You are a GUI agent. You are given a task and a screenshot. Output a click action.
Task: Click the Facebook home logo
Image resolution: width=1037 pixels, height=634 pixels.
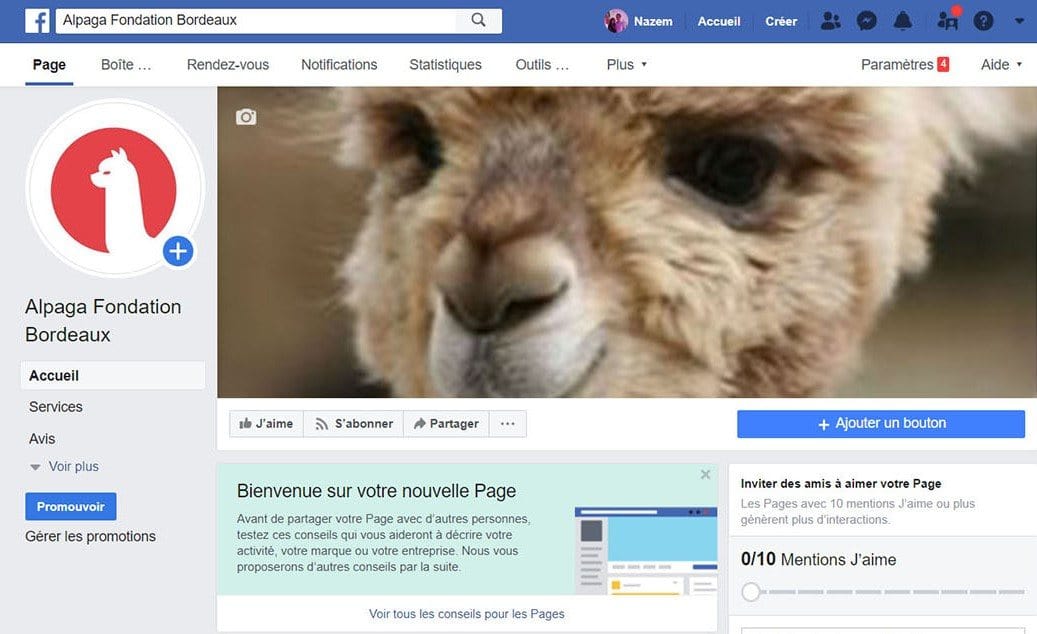(36, 20)
